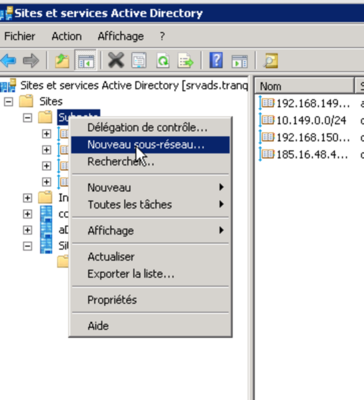The image size is (364, 400).
Task: Click the blue Help question mark icon
Action: point(216,60)
